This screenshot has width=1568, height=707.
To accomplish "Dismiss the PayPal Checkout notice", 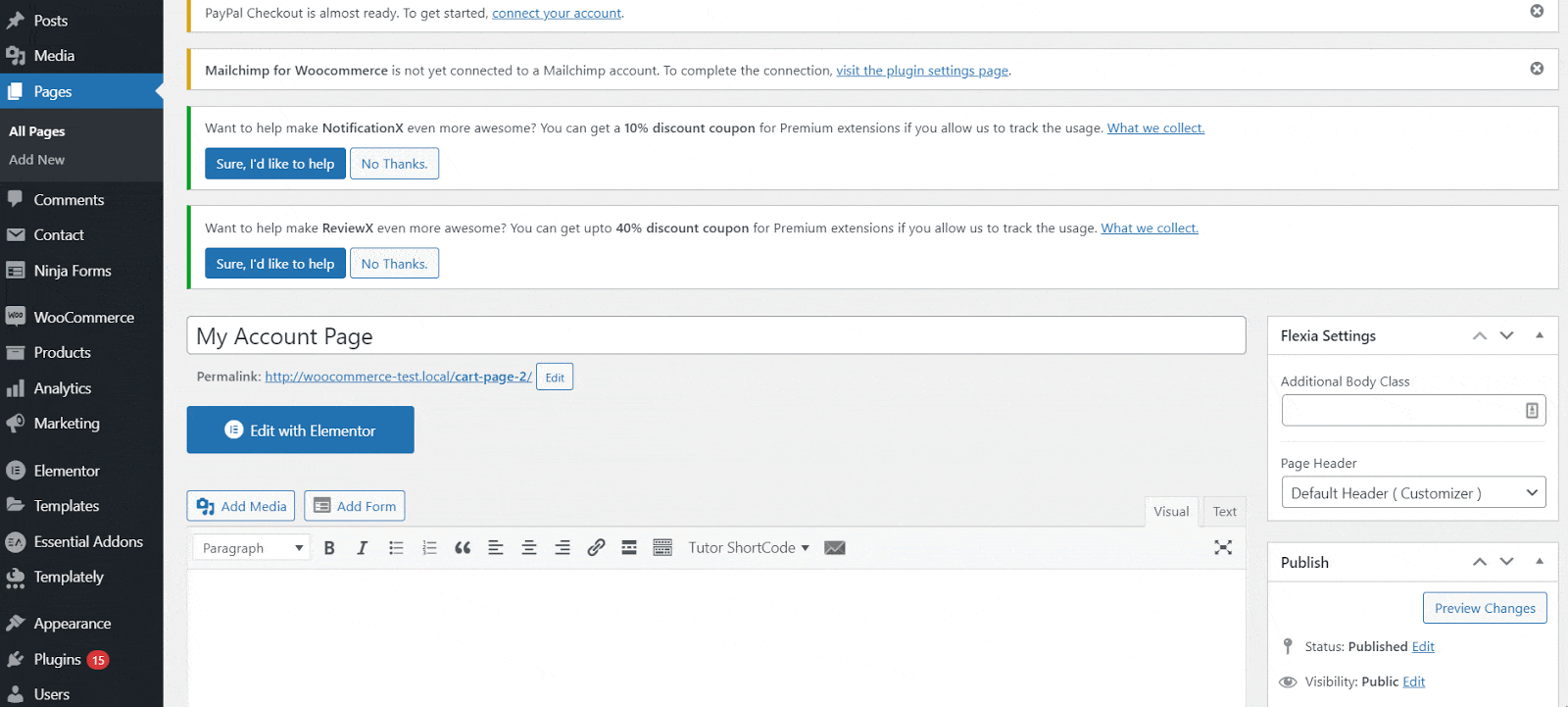I will point(1537,11).
